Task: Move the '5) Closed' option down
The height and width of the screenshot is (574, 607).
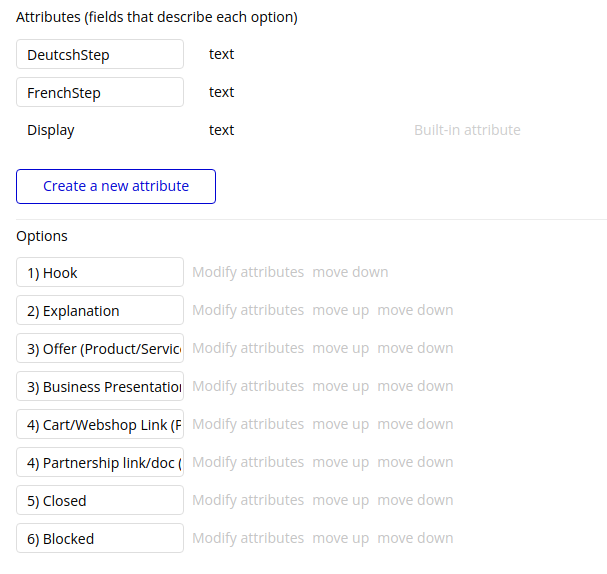Action: pos(415,500)
